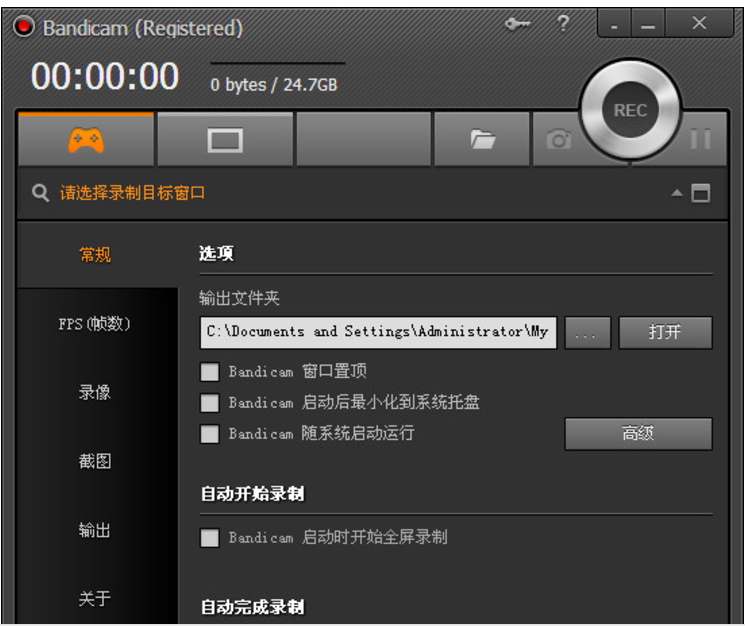Image resolution: width=745 pixels, height=626 pixels.
Task: Start recording with the REC button
Action: (x=630, y=110)
